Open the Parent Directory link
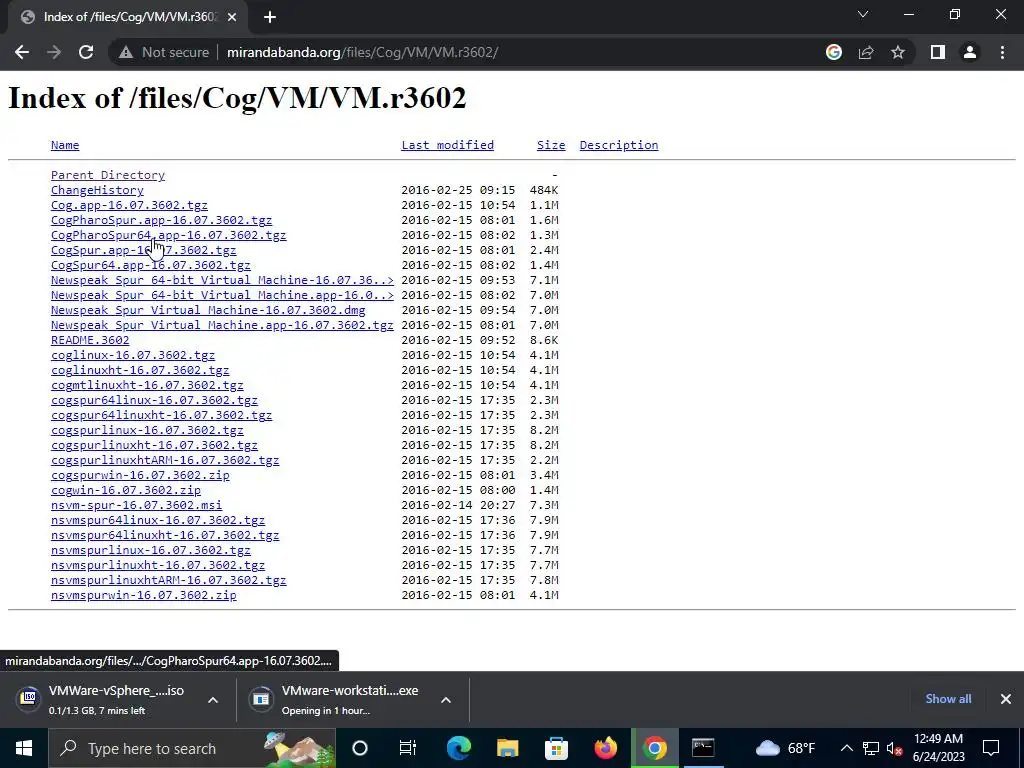This screenshot has width=1024, height=768. (x=108, y=175)
